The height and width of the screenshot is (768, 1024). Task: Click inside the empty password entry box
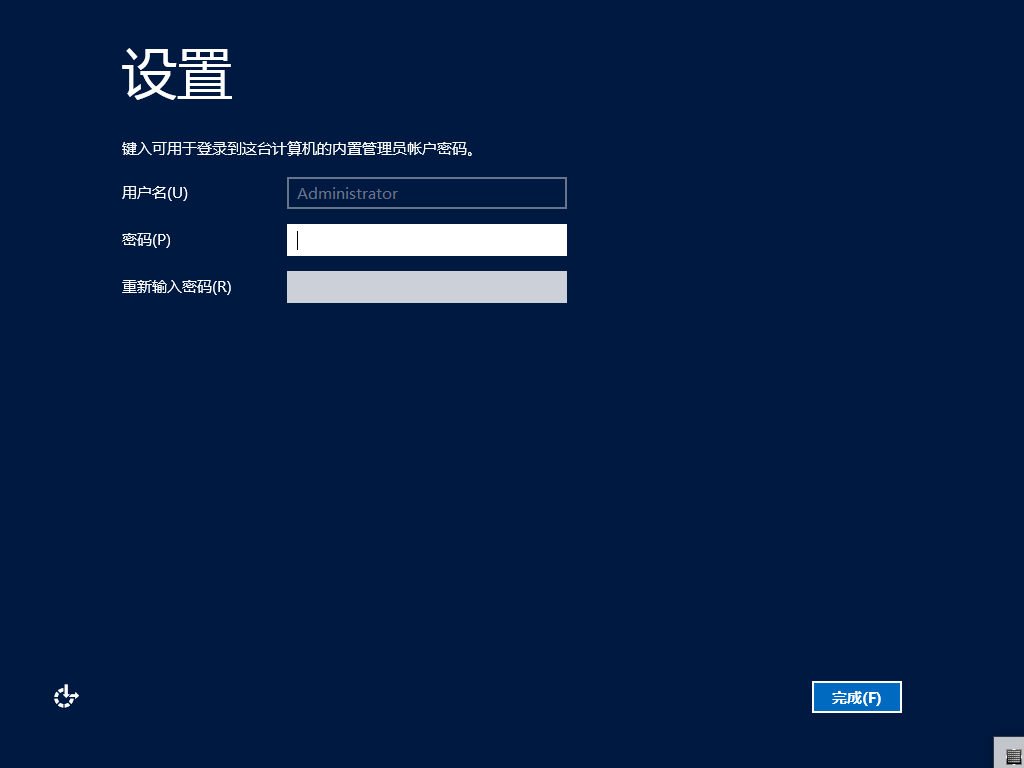point(426,240)
